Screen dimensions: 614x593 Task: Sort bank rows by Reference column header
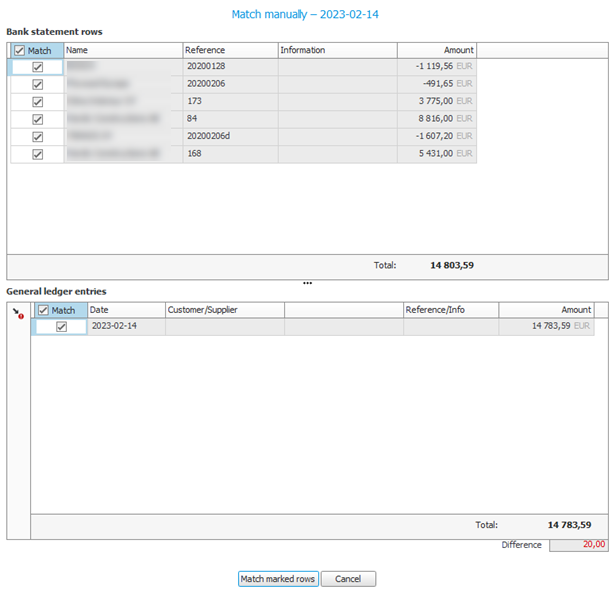point(229,50)
